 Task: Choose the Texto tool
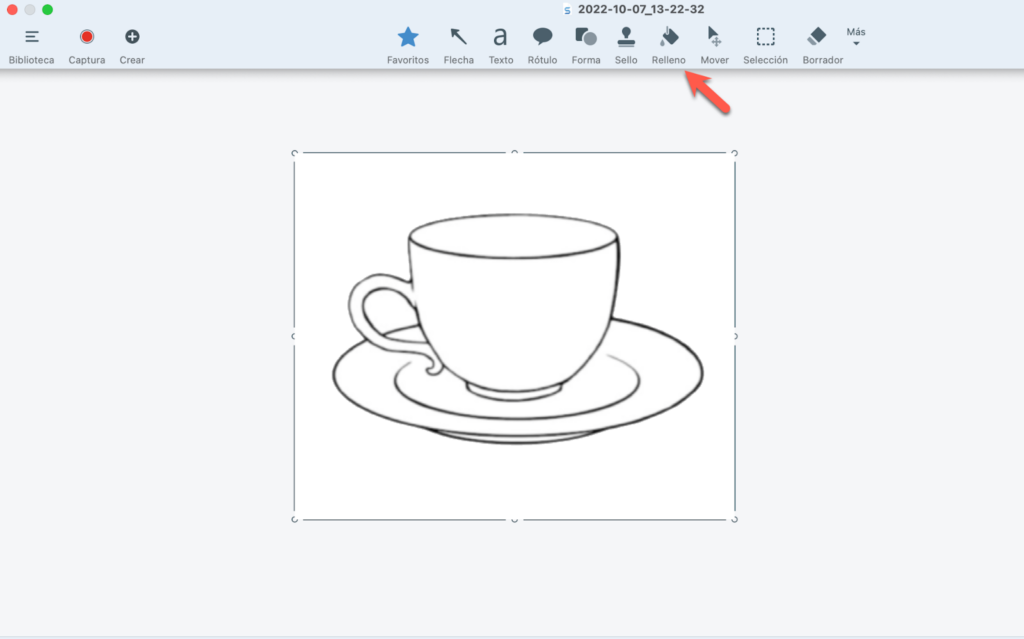[x=501, y=37]
